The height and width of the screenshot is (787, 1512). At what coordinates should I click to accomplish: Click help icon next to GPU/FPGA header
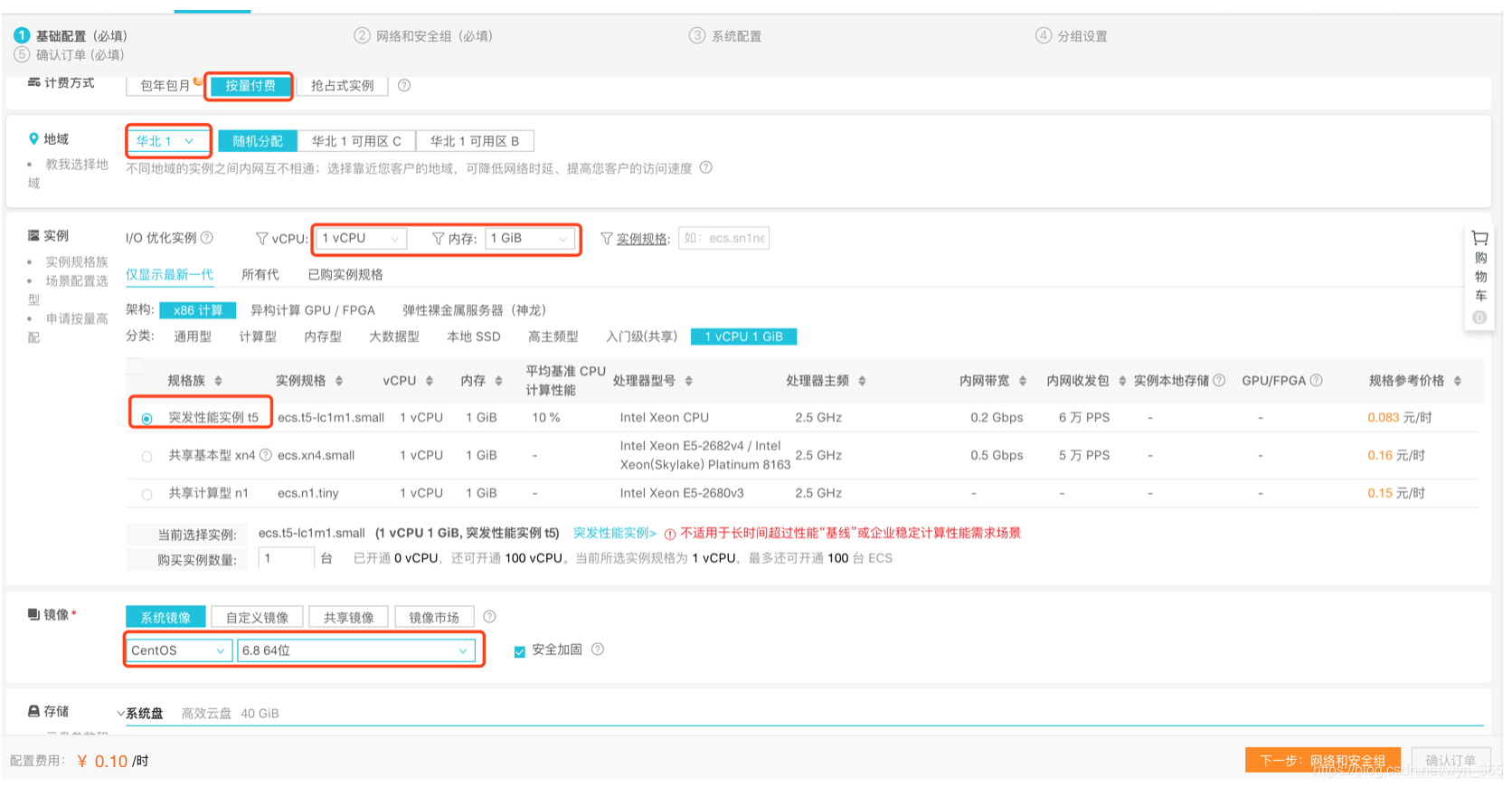[1317, 381]
